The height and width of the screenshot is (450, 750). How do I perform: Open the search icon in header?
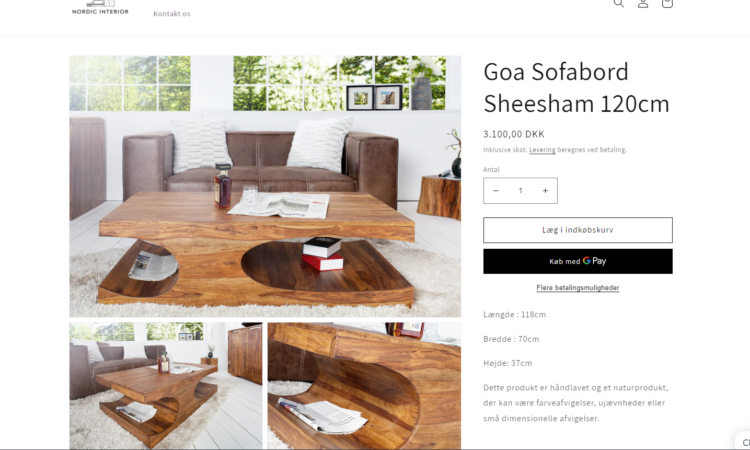(618, 3)
